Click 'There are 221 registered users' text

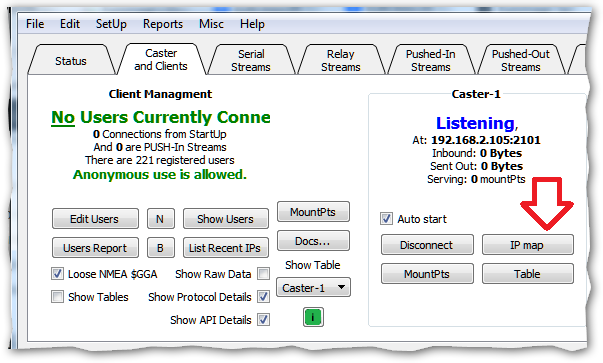160,160
